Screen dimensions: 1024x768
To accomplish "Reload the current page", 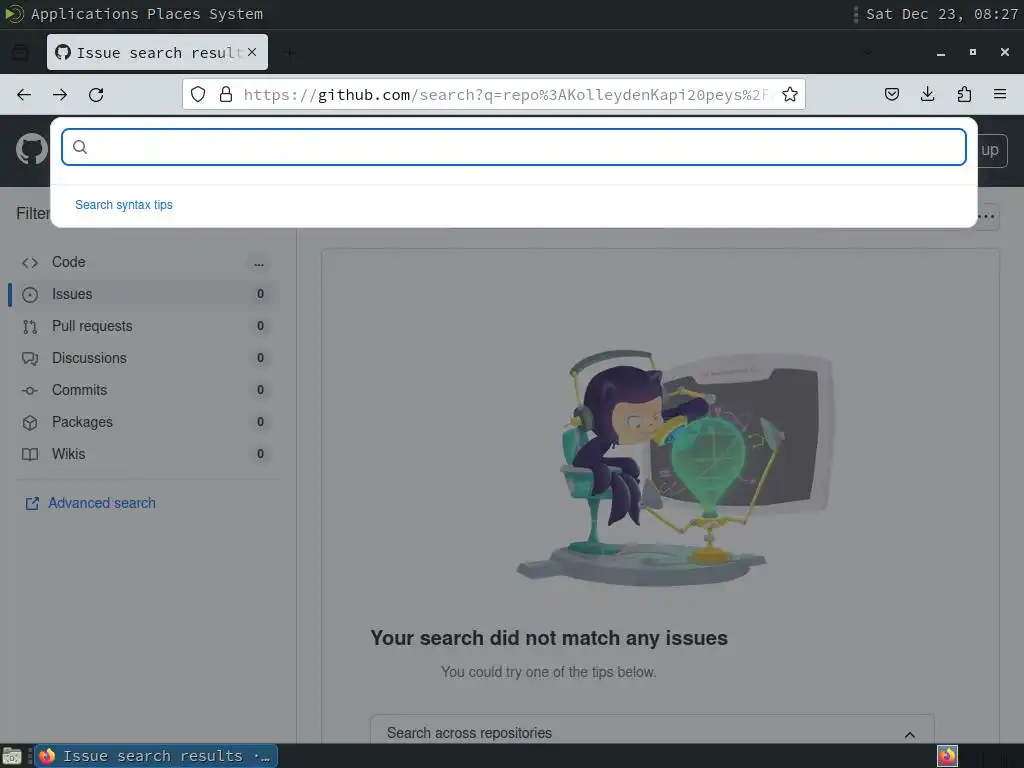I will coord(96,95).
